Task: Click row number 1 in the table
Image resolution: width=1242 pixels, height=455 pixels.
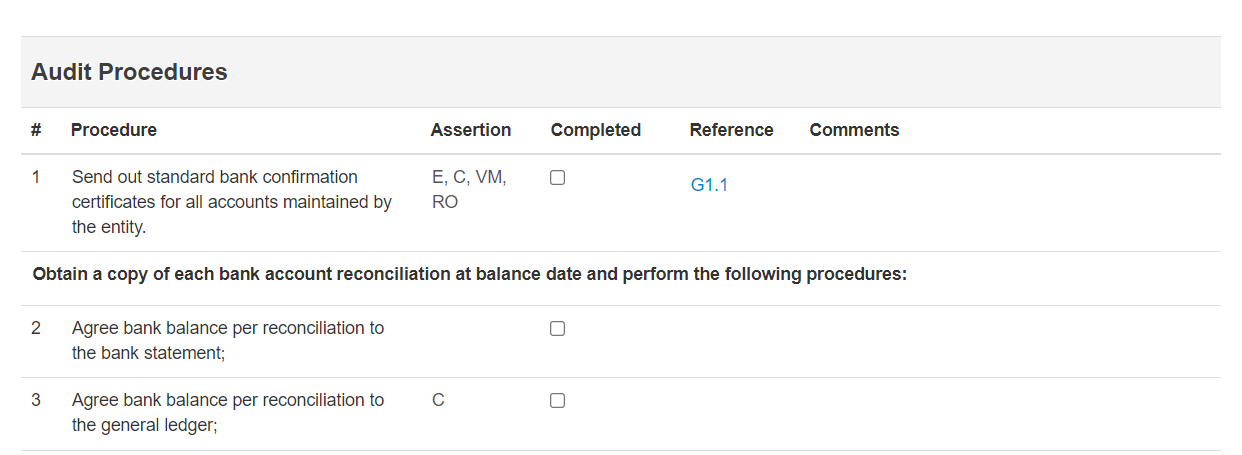Action: pos(36,177)
